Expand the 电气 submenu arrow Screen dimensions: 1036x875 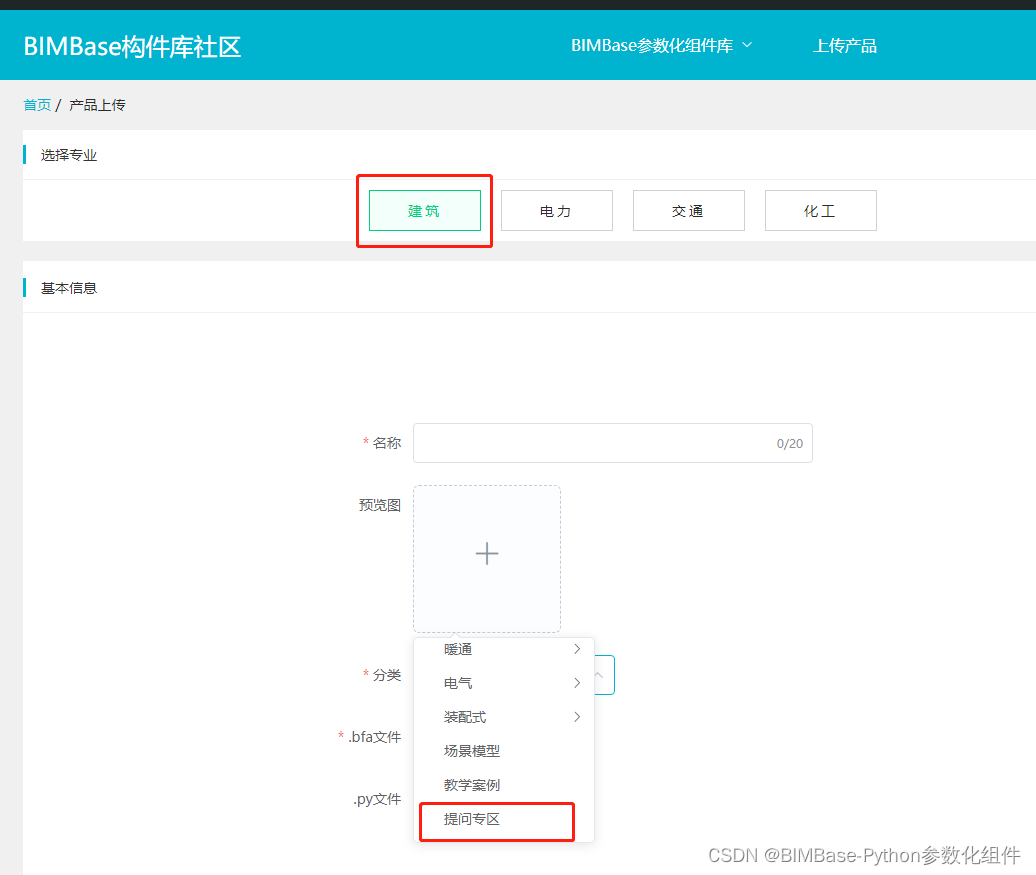pos(577,683)
